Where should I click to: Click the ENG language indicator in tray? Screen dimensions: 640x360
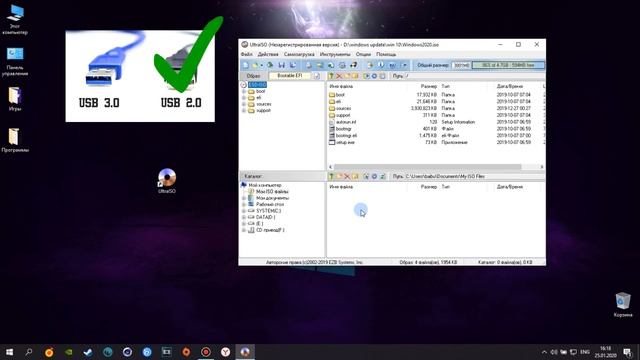coord(584,352)
